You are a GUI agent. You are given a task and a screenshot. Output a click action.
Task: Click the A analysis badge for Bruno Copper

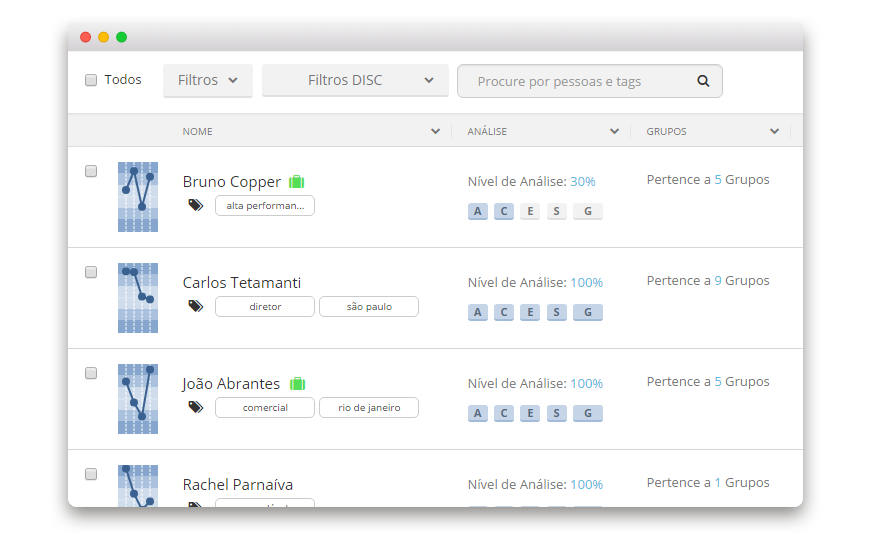tap(478, 211)
